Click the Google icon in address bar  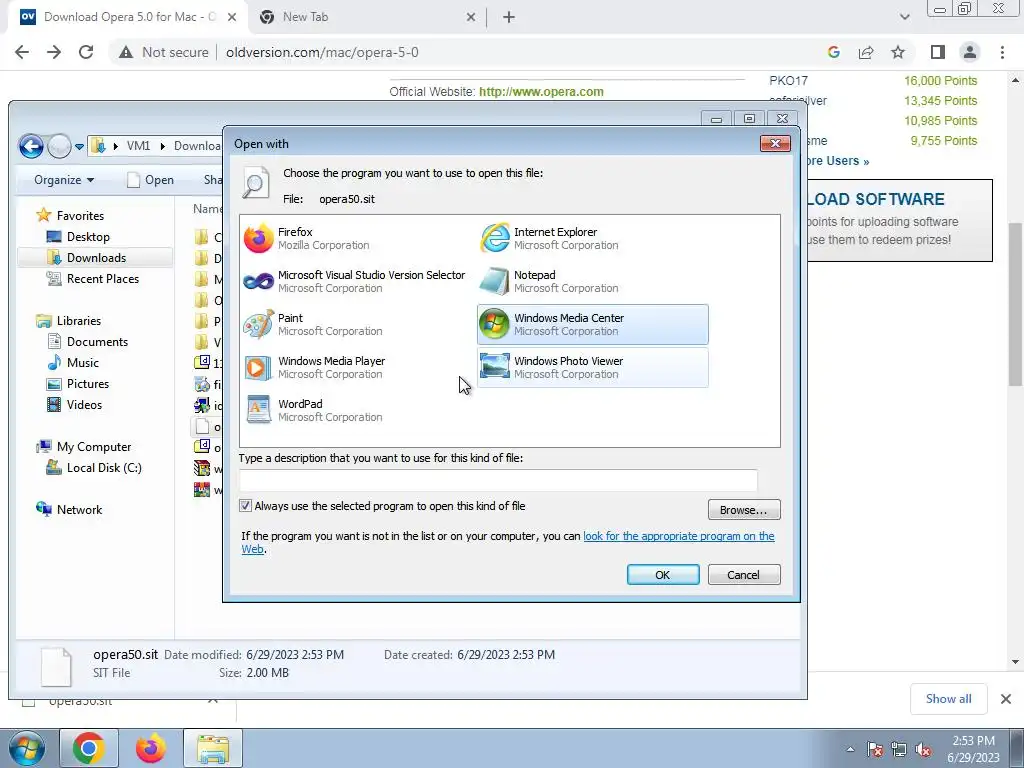(833, 52)
